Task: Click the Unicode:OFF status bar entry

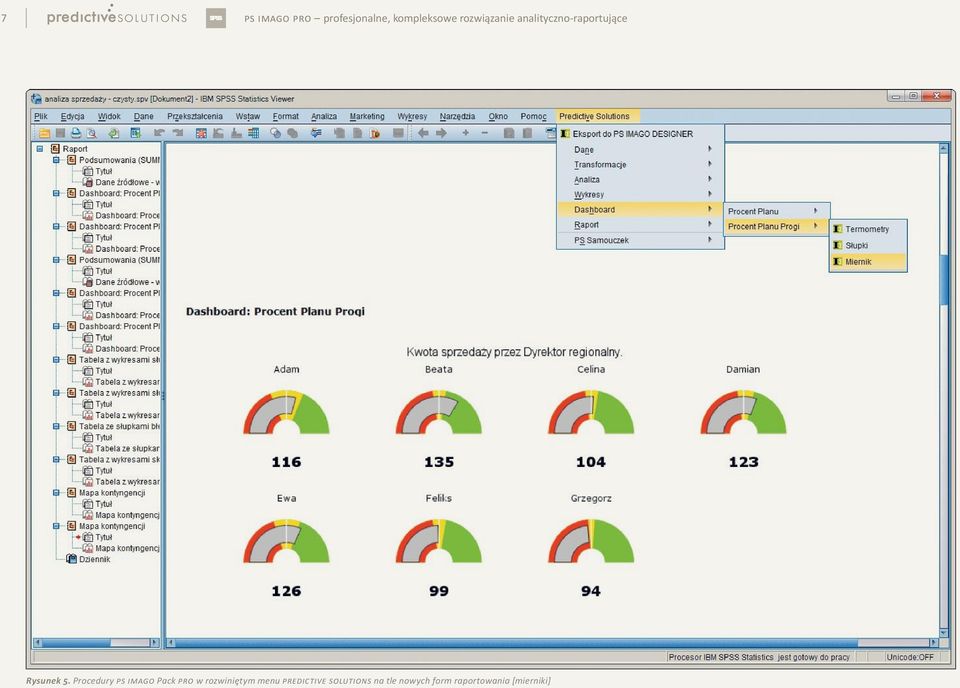Action: [910, 657]
